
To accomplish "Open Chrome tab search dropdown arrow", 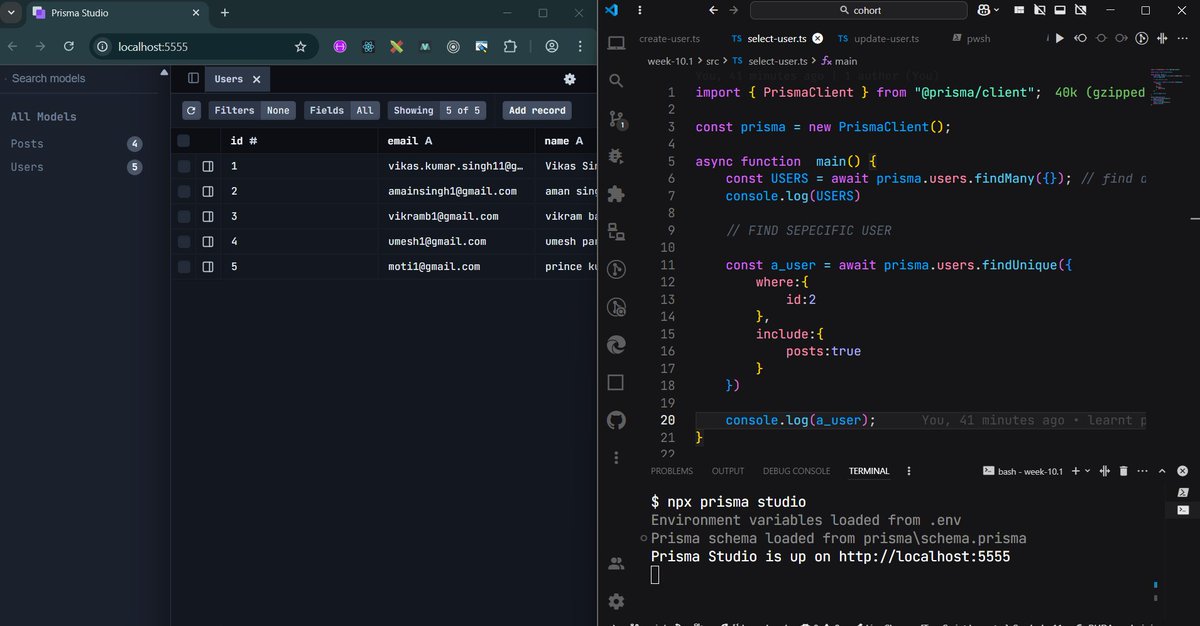I will point(10,12).
